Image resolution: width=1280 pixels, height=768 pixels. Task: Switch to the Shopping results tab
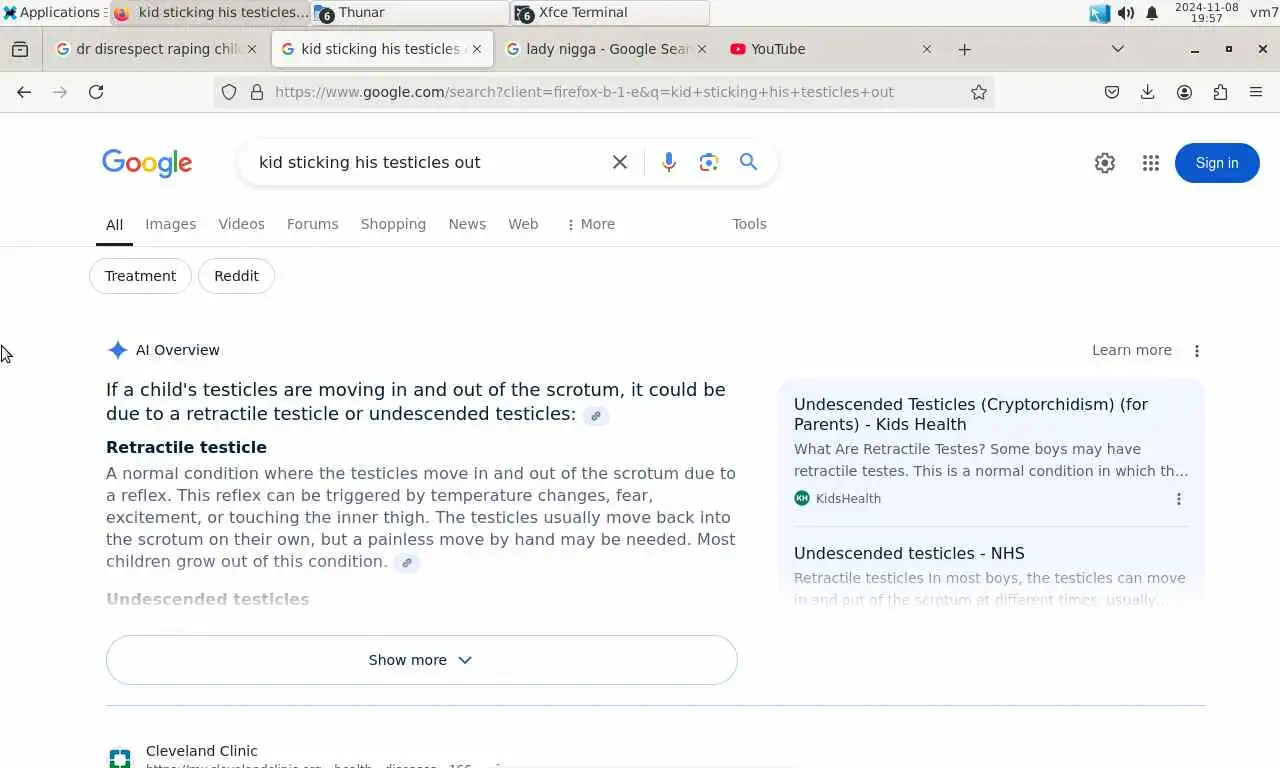tap(393, 224)
